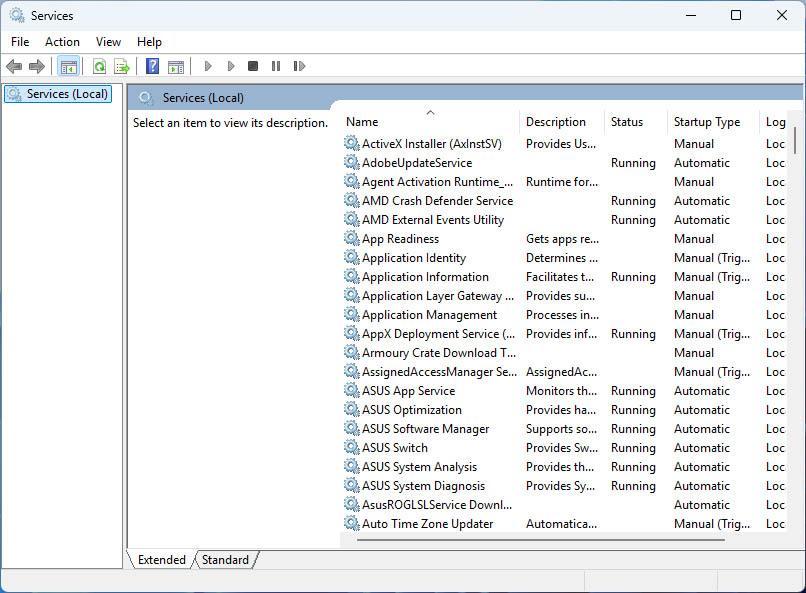806x593 pixels.
Task: Click the gear icon beside Application Identity
Action: click(352, 257)
